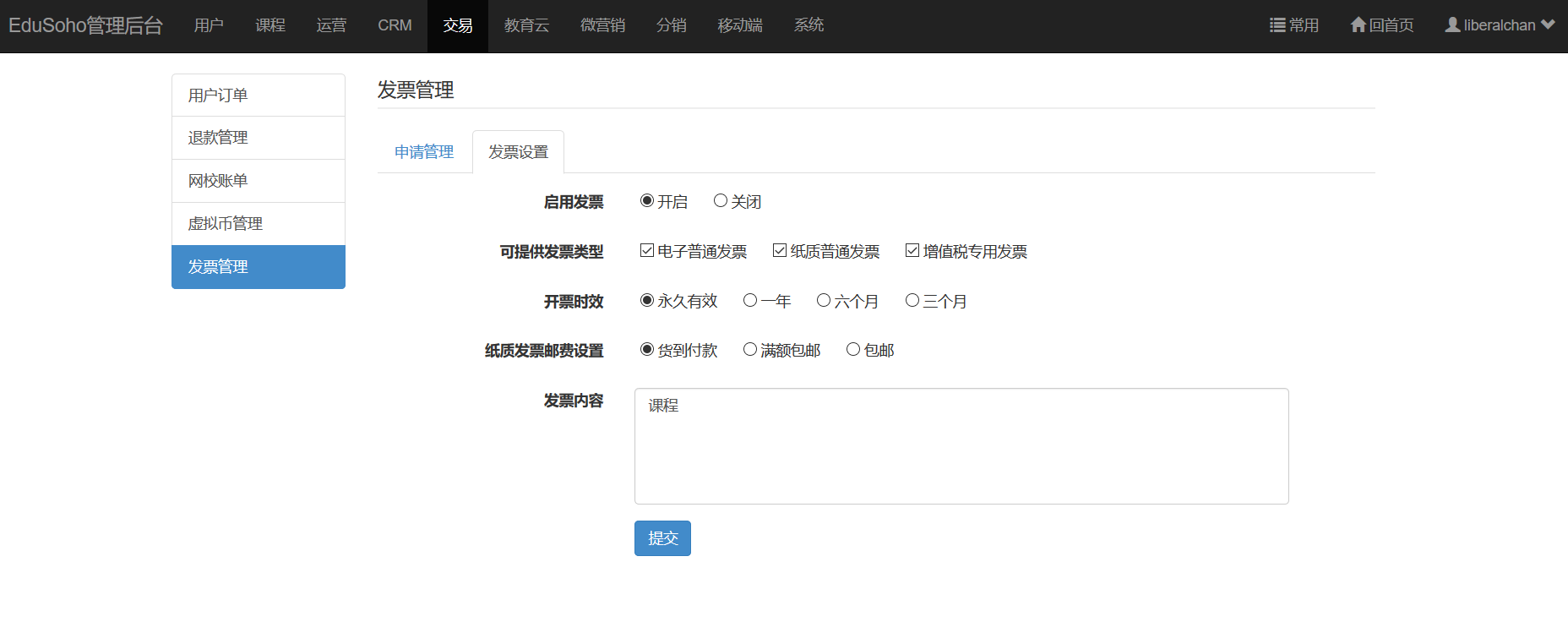Toggle the 纸质普通发票 checkbox
Screen dimensions: 1568x622
[780, 250]
